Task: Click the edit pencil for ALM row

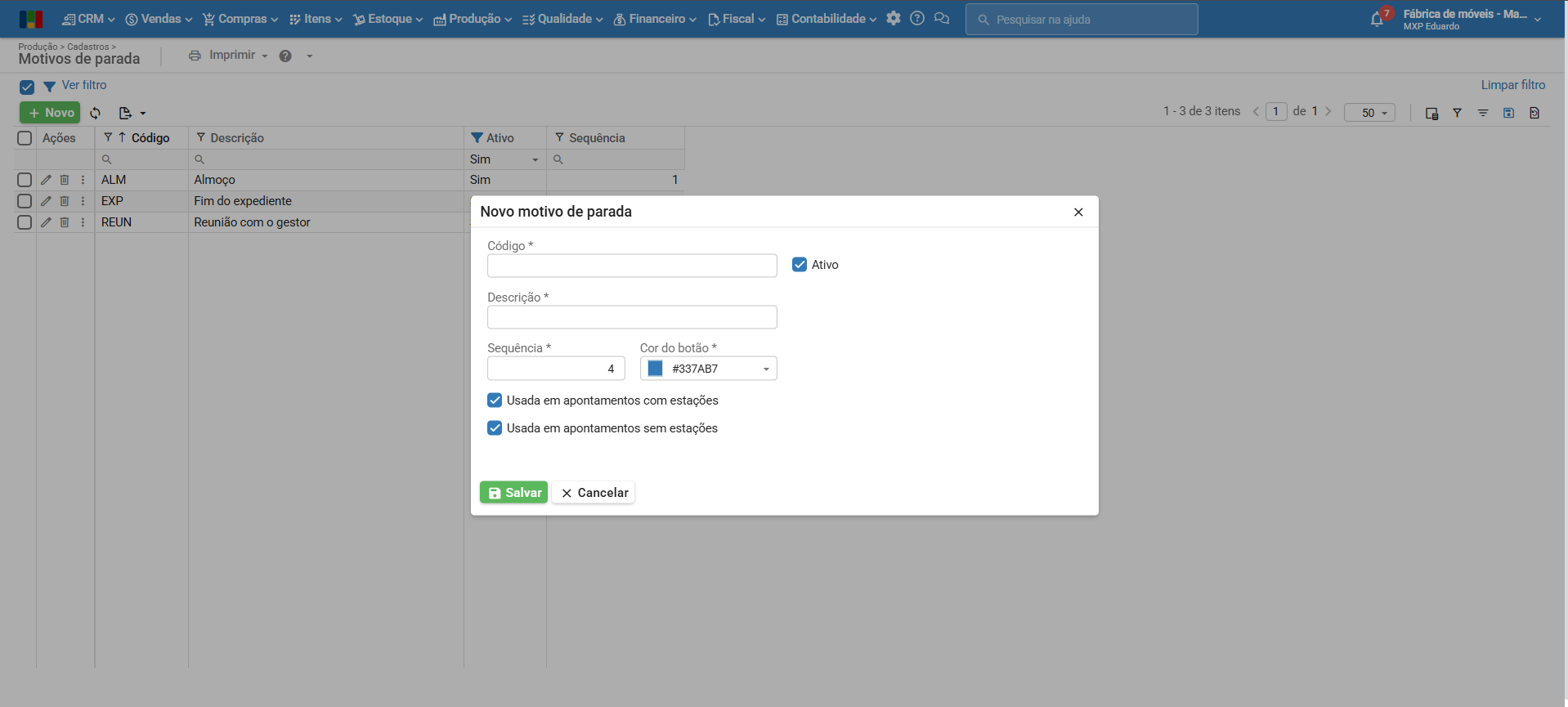Action: click(46, 180)
